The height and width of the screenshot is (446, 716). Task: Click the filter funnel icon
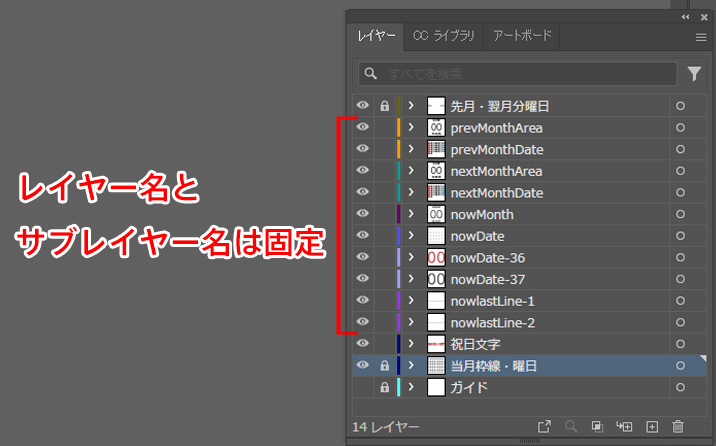pos(694,74)
